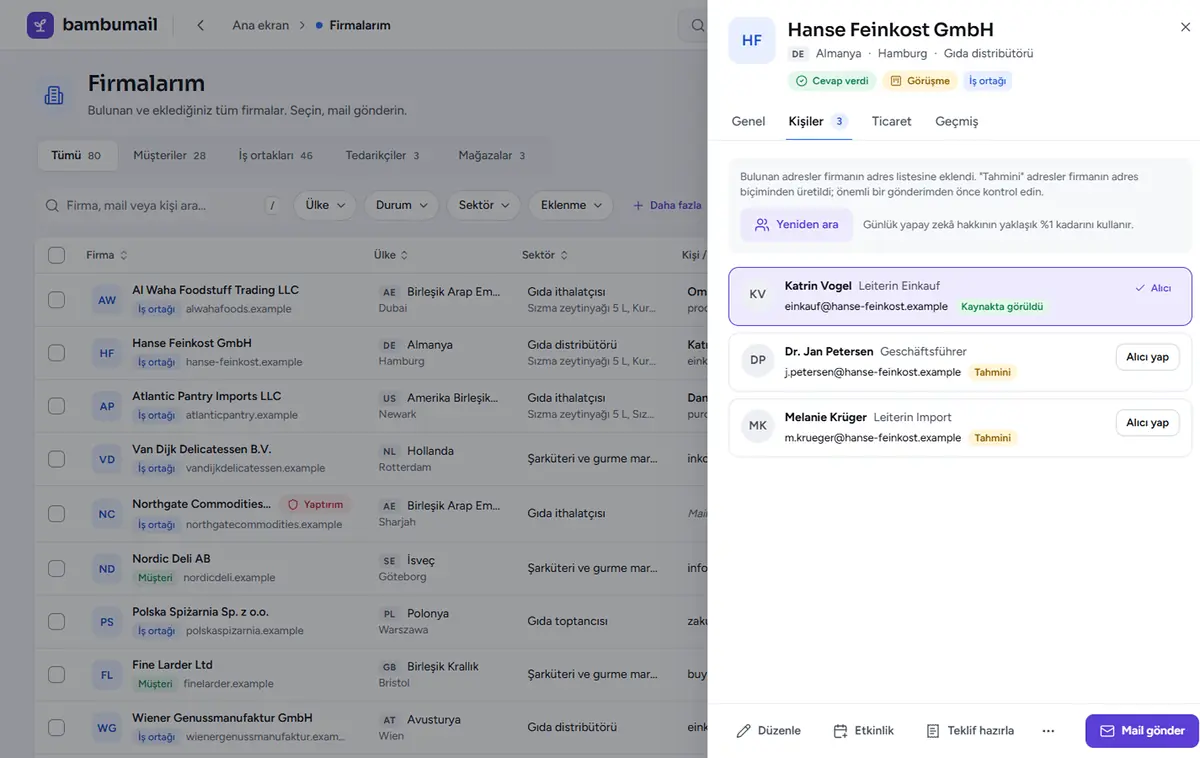Image resolution: width=1200 pixels, height=758 pixels.
Task: Click the Mail gönder button
Action: pyautogui.click(x=1142, y=731)
